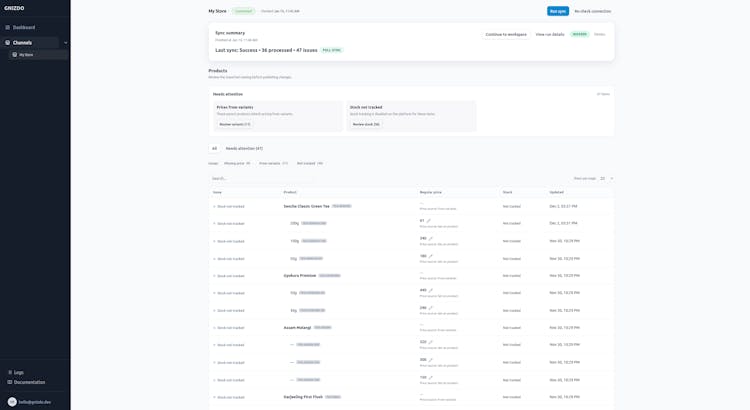Screen dimensions: 750x410
Task: Click Continue to workspace button
Action: 506,34
